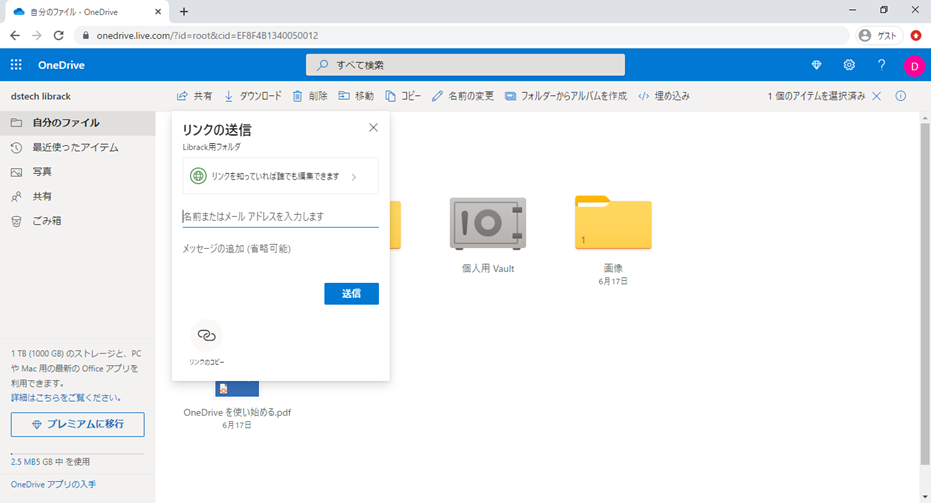Click 名前の変更 in the command bar
Screen dimensions: 931x503
pos(463,96)
